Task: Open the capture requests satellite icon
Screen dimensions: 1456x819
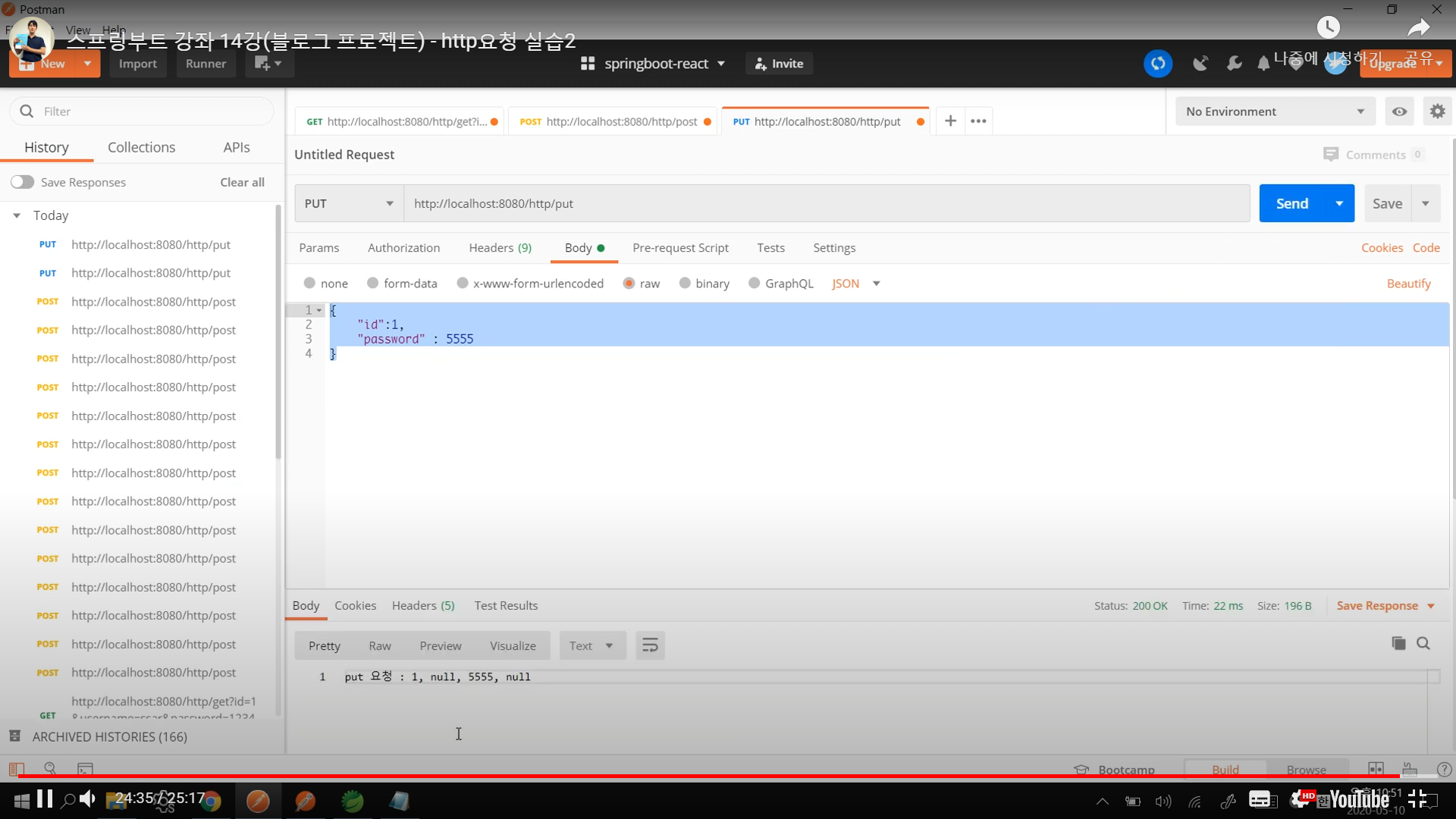Action: click(1200, 64)
